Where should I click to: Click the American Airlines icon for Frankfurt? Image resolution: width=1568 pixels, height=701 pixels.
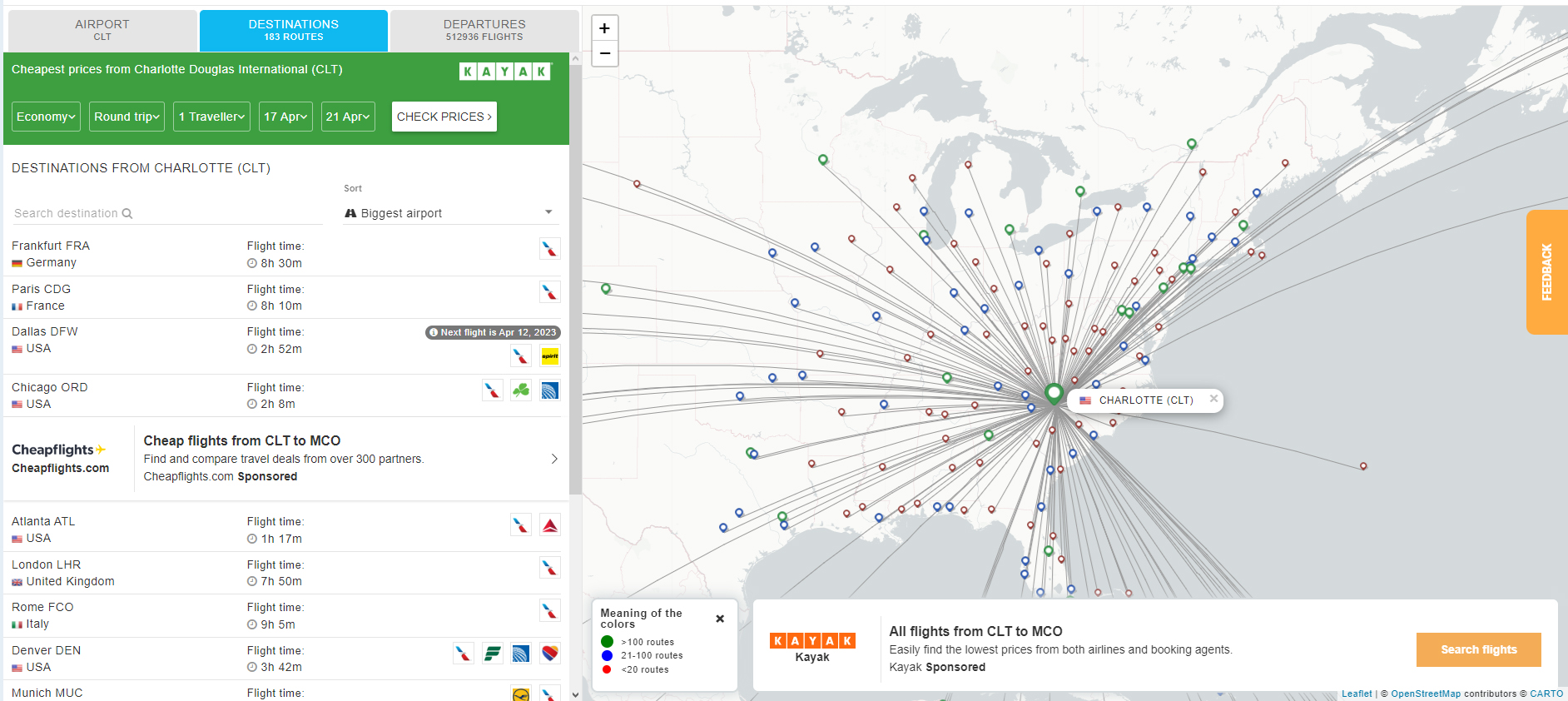(x=550, y=249)
